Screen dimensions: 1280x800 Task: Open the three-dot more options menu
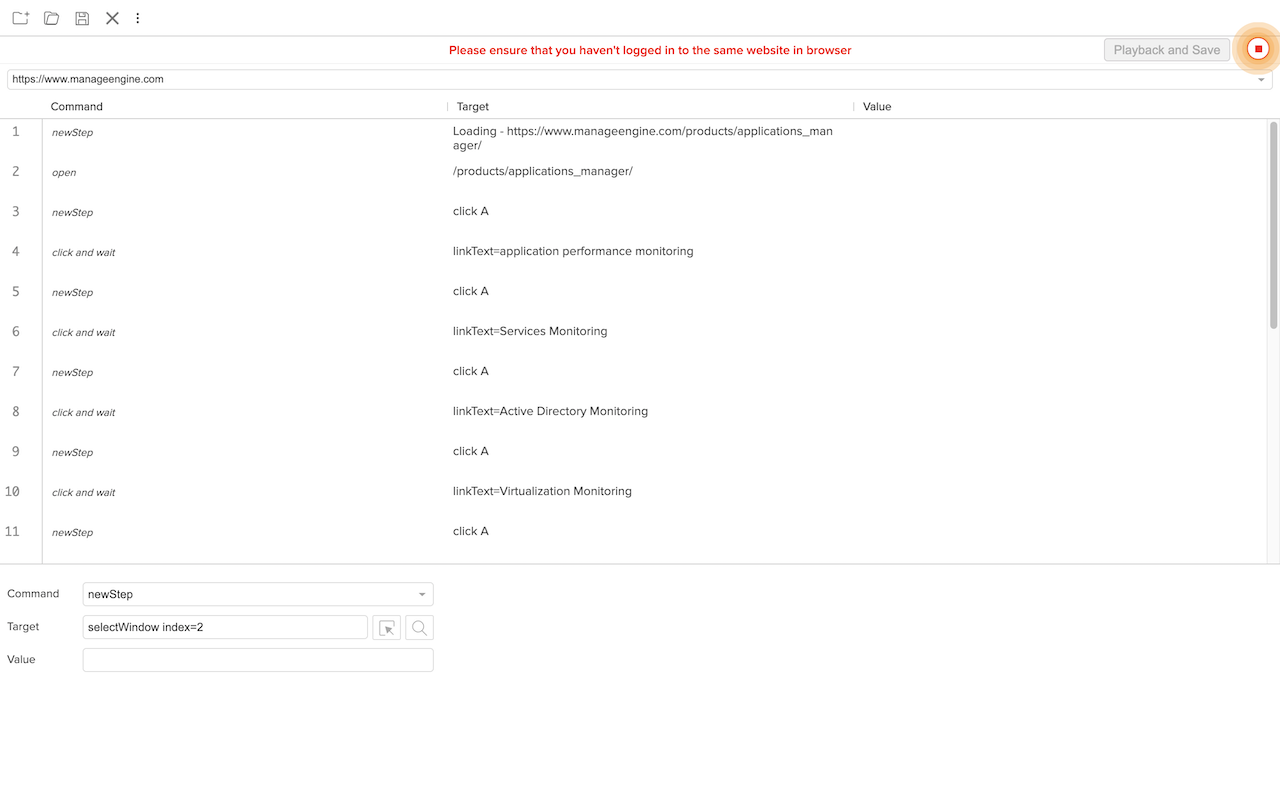click(138, 18)
